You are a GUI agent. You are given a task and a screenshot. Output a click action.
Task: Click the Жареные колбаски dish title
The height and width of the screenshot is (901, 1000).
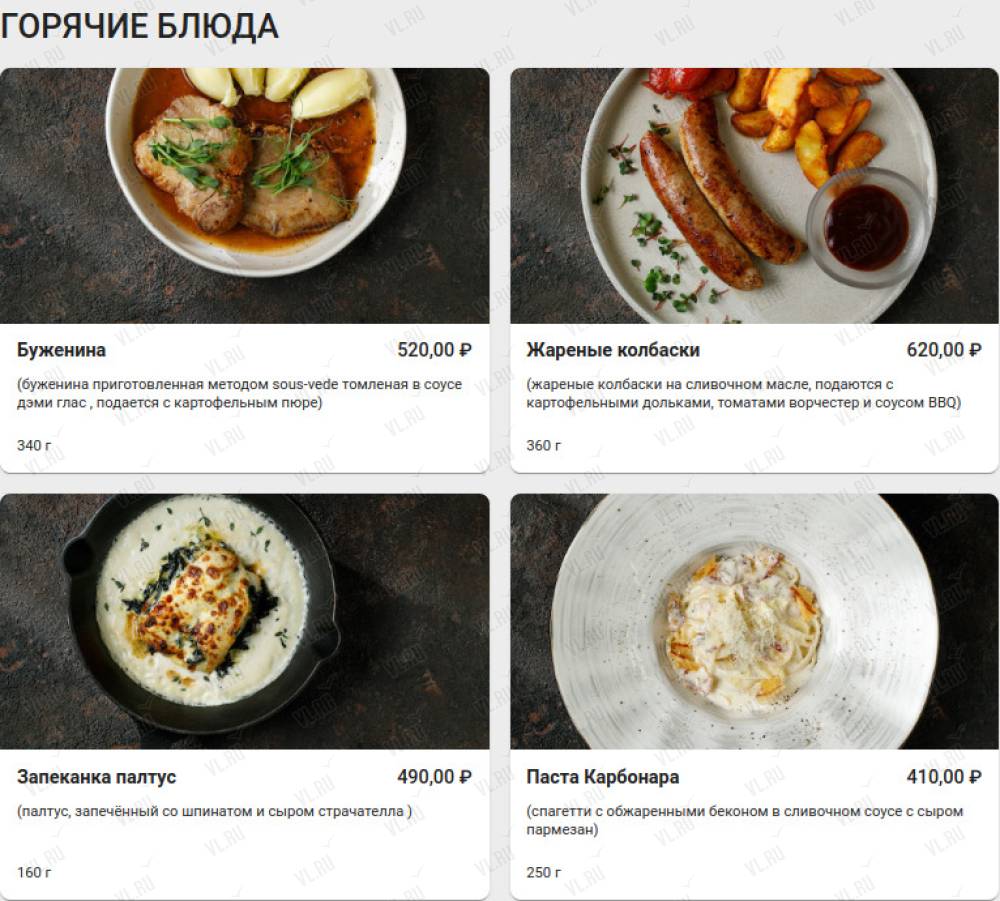tap(613, 350)
